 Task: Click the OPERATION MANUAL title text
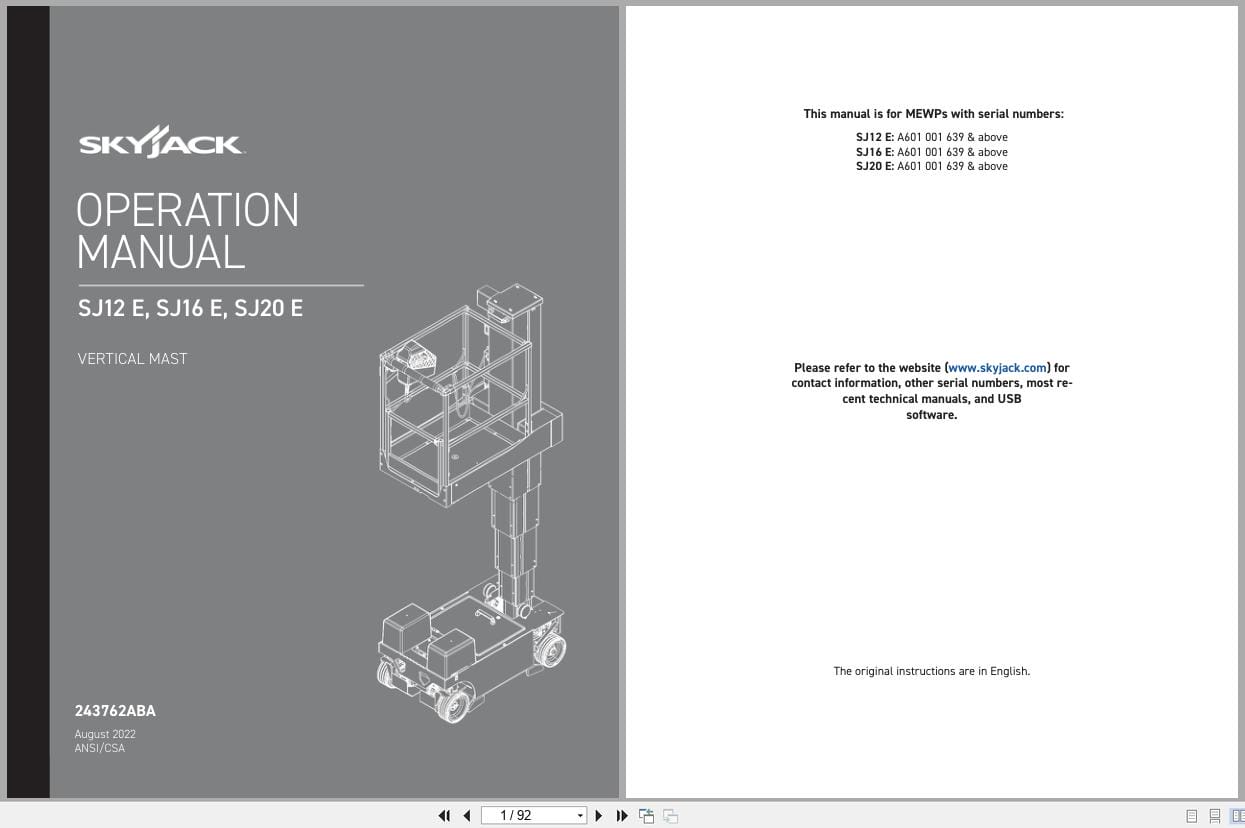188,232
